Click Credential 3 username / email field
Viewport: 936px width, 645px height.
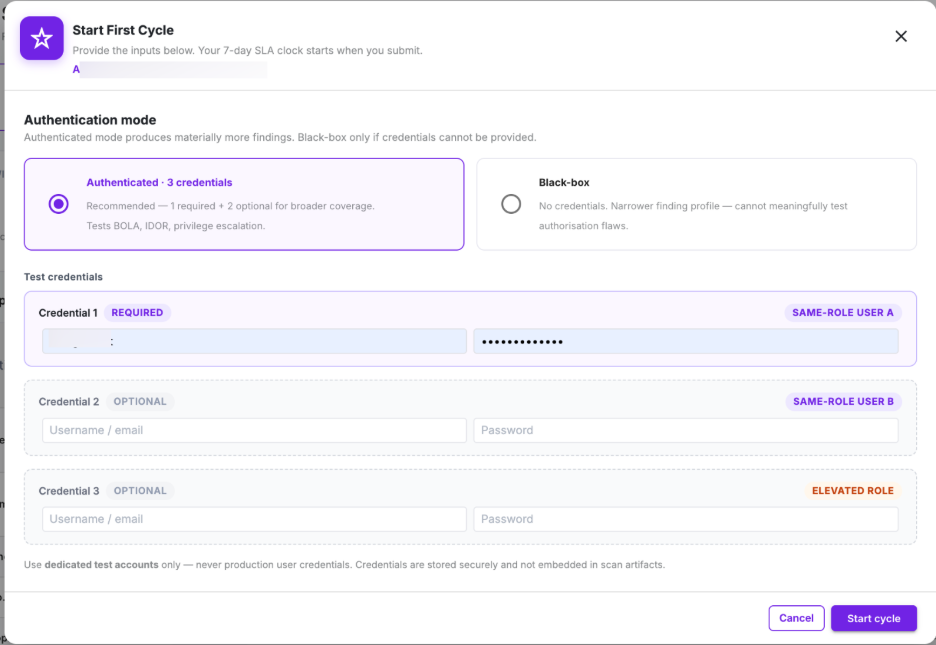click(x=254, y=519)
